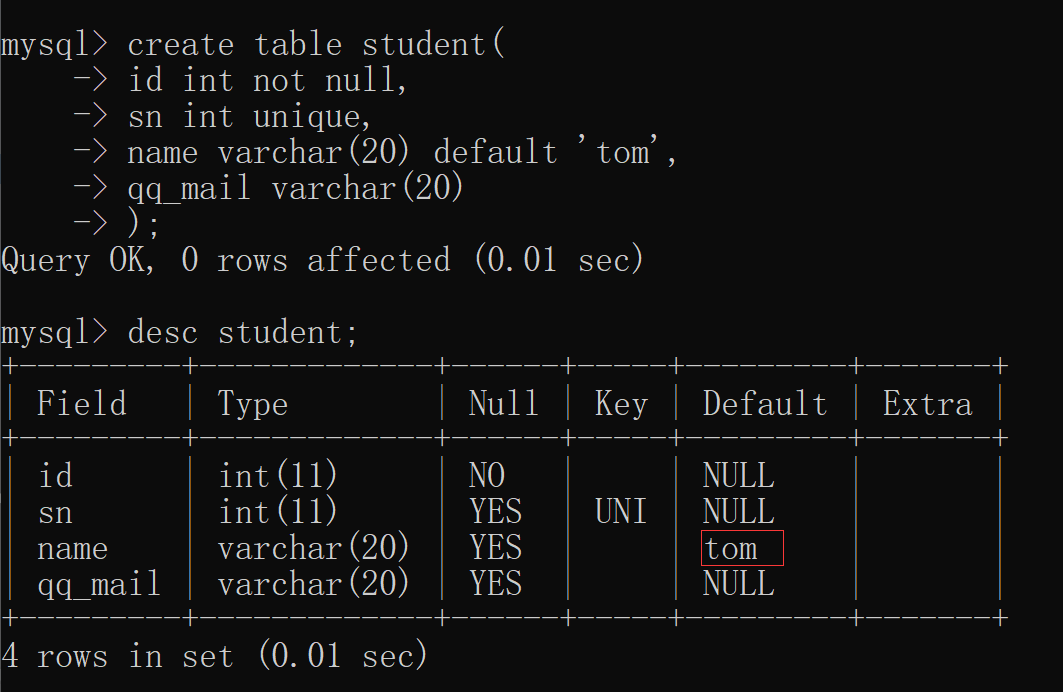Screen dimensions: 1063x692
Task: Click the name varchar(20) default 'tom' line
Action: 402,152
